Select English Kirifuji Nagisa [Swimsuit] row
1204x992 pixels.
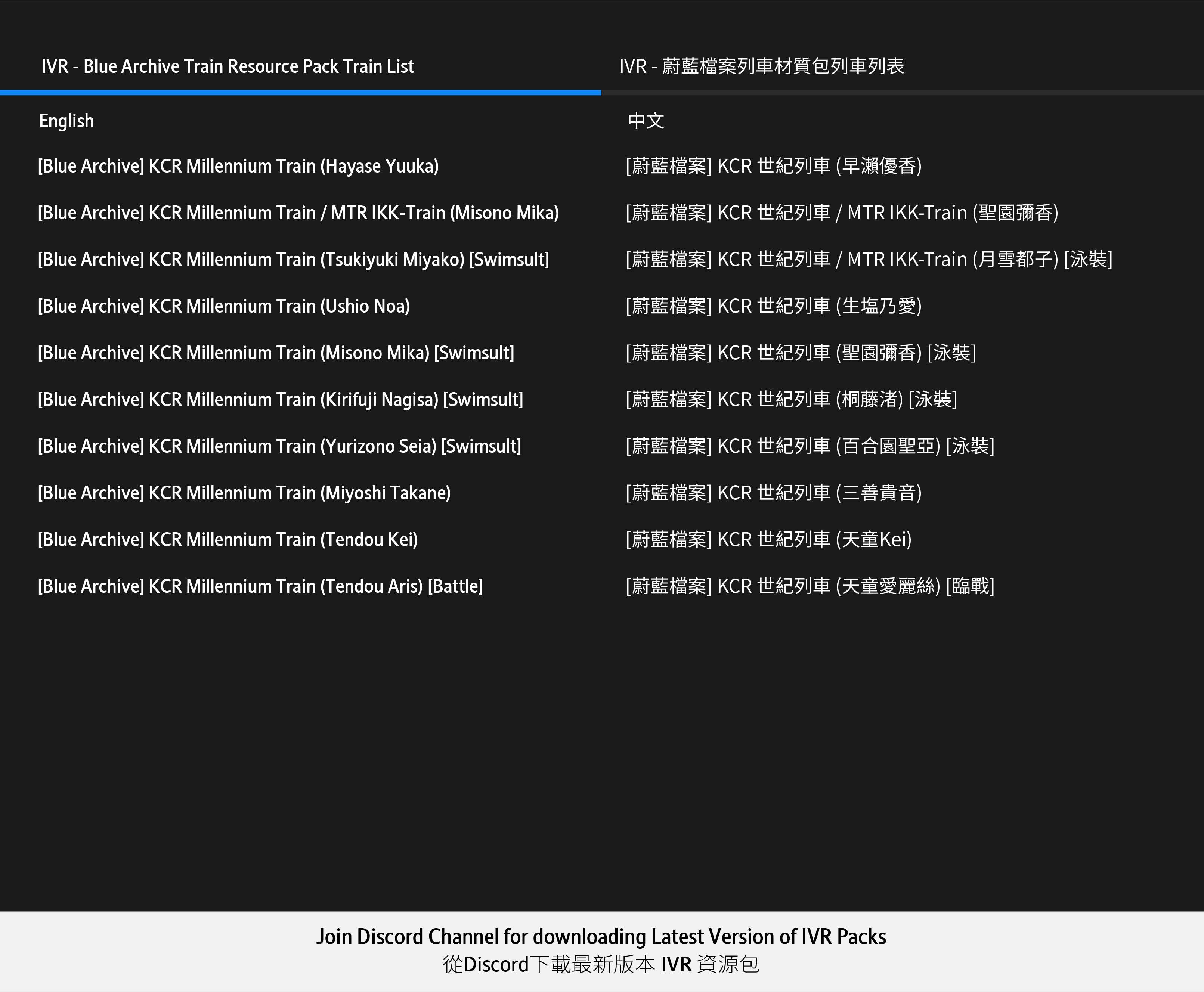click(x=281, y=400)
